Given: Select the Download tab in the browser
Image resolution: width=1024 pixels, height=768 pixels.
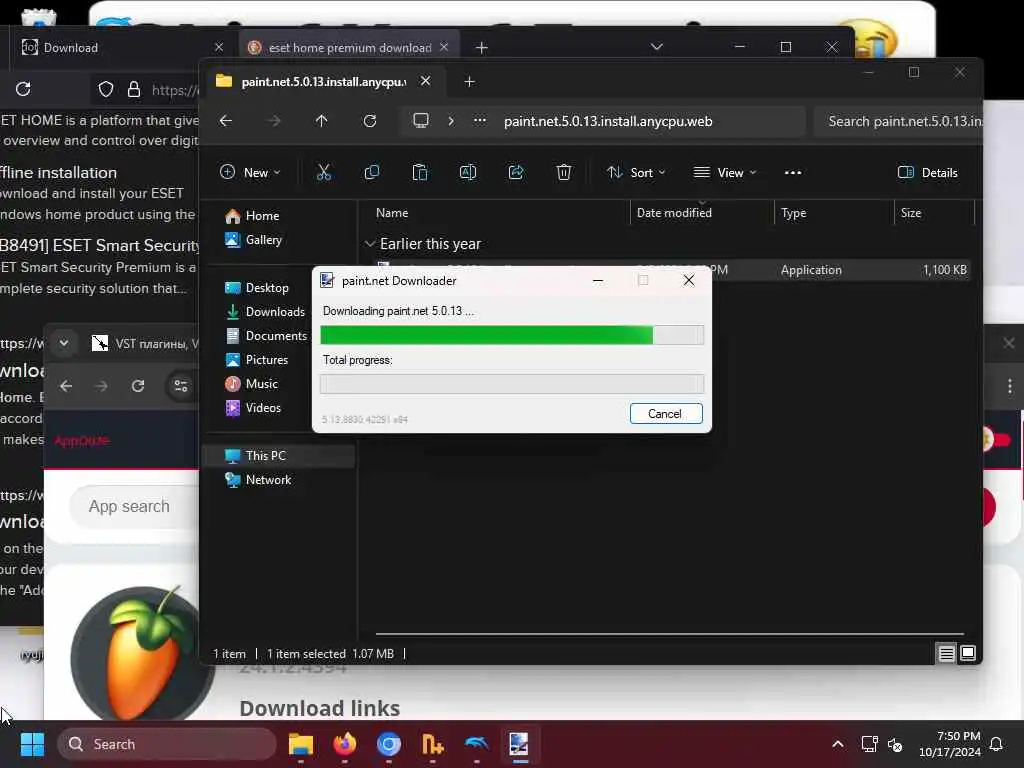Looking at the screenshot, I should click(x=124, y=47).
